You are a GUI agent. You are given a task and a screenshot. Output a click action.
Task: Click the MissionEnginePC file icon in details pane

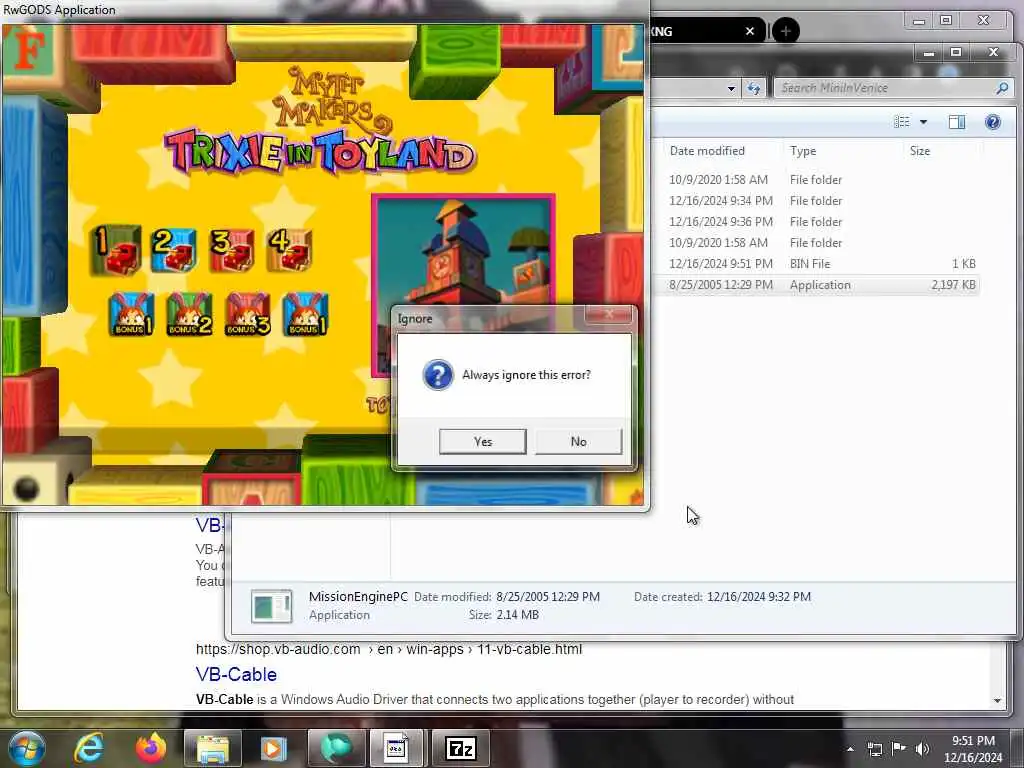coord(271,606)
